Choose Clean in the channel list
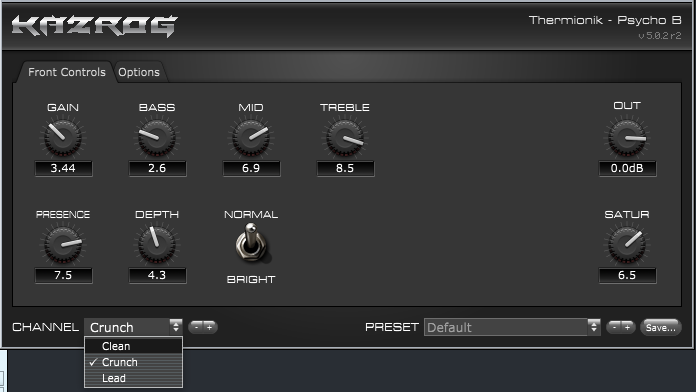This screenshot has width=696, height=392. point(133,346)
